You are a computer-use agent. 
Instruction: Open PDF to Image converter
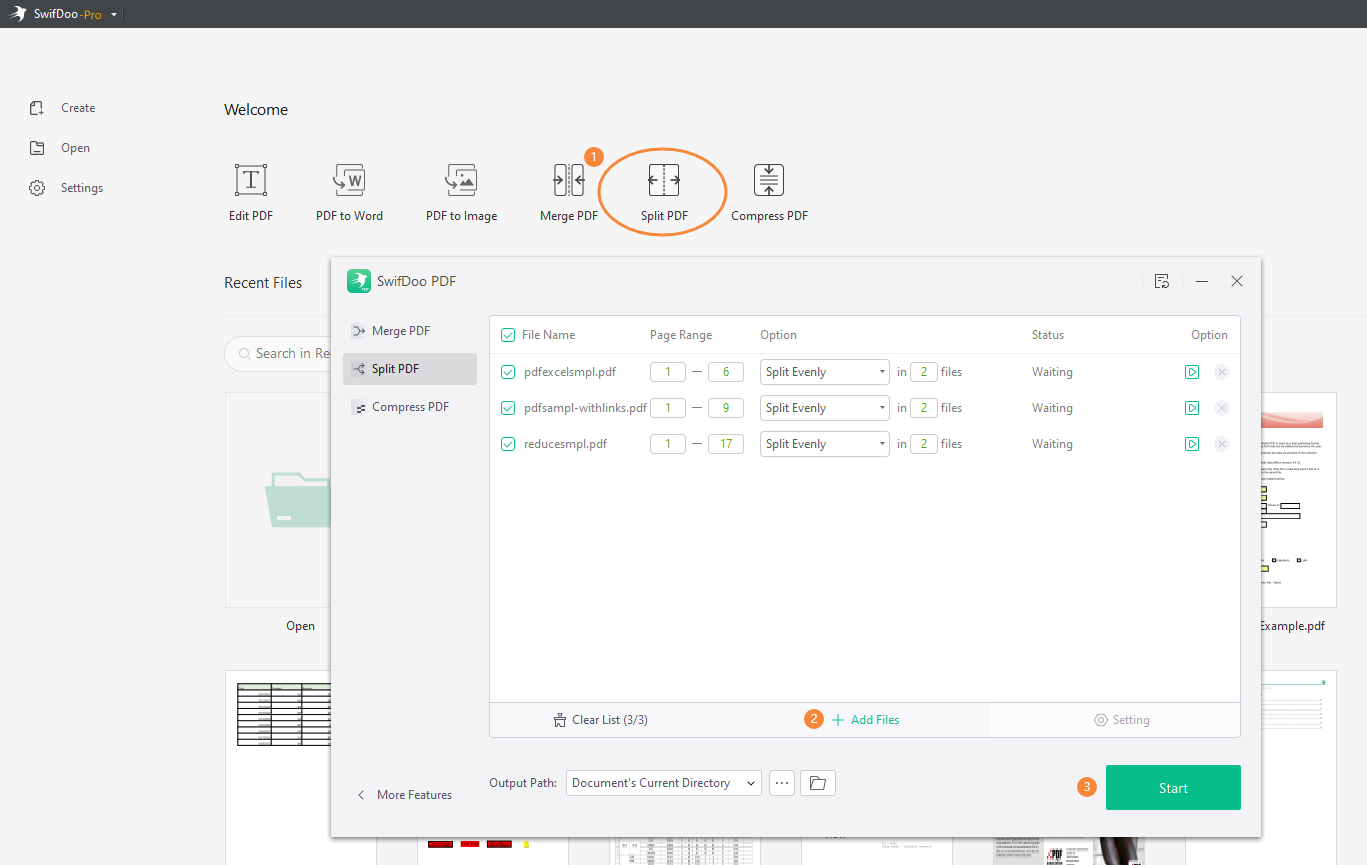pos(461,193)
